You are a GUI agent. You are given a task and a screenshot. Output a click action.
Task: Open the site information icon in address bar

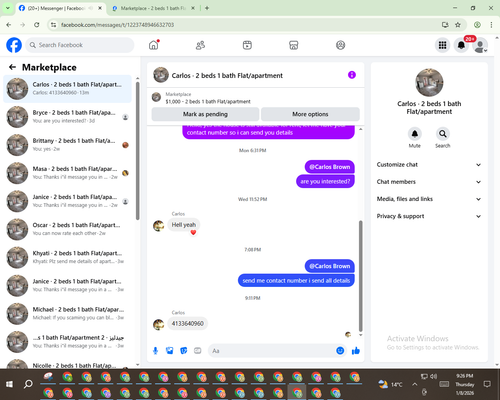[x=53, y=25]
